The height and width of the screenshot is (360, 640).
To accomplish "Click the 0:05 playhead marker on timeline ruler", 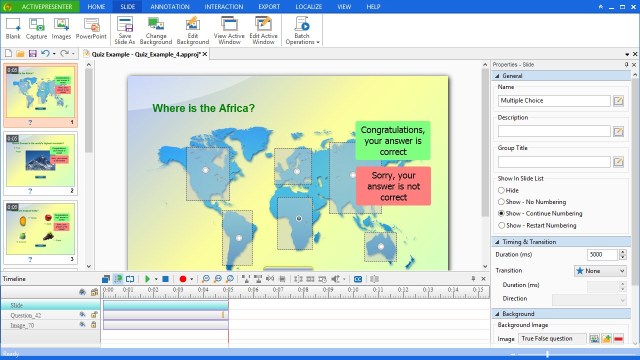I will pos(228,290).
